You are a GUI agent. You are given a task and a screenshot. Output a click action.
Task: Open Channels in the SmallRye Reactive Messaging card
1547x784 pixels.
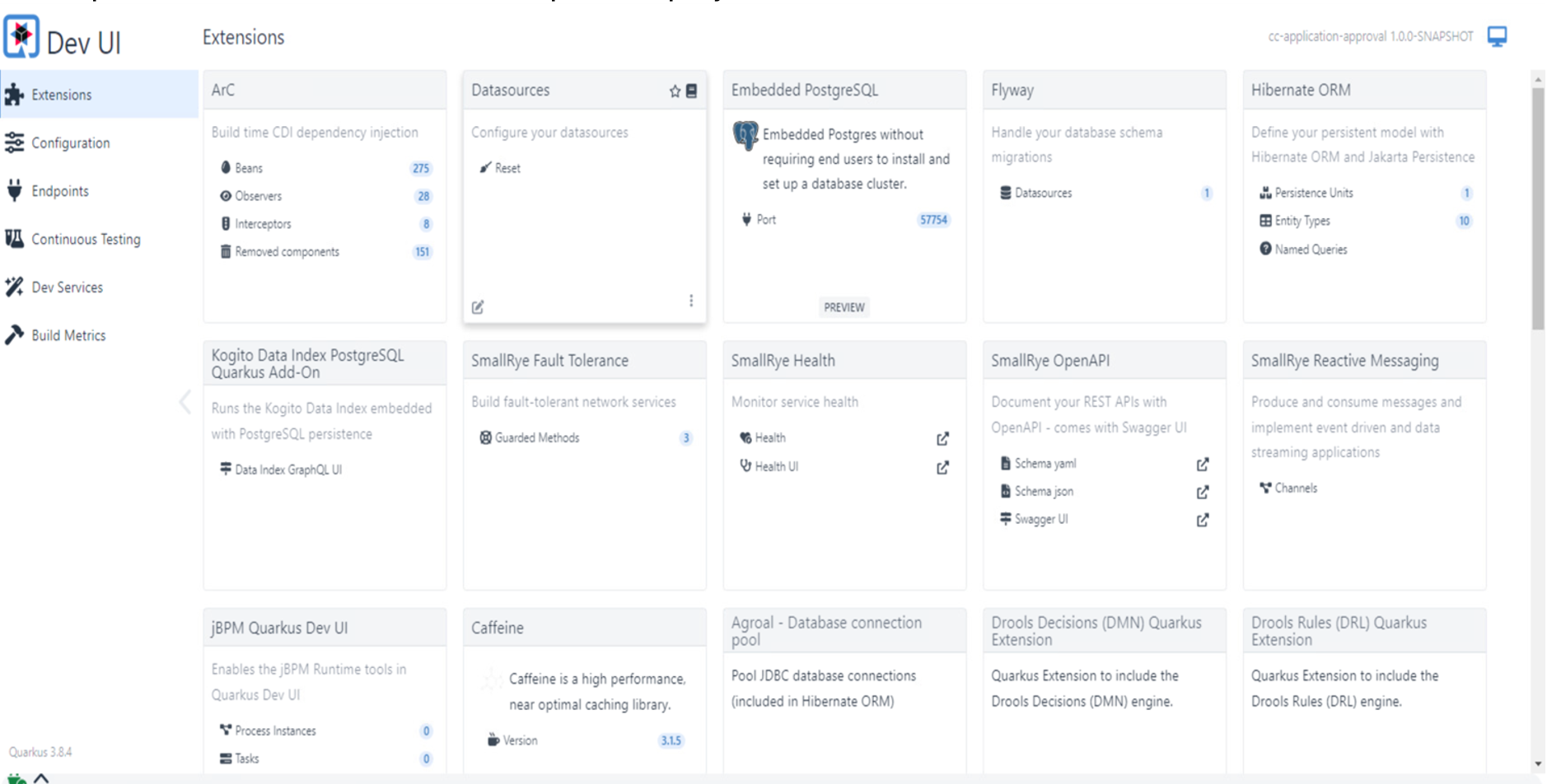coord(1296,488)
